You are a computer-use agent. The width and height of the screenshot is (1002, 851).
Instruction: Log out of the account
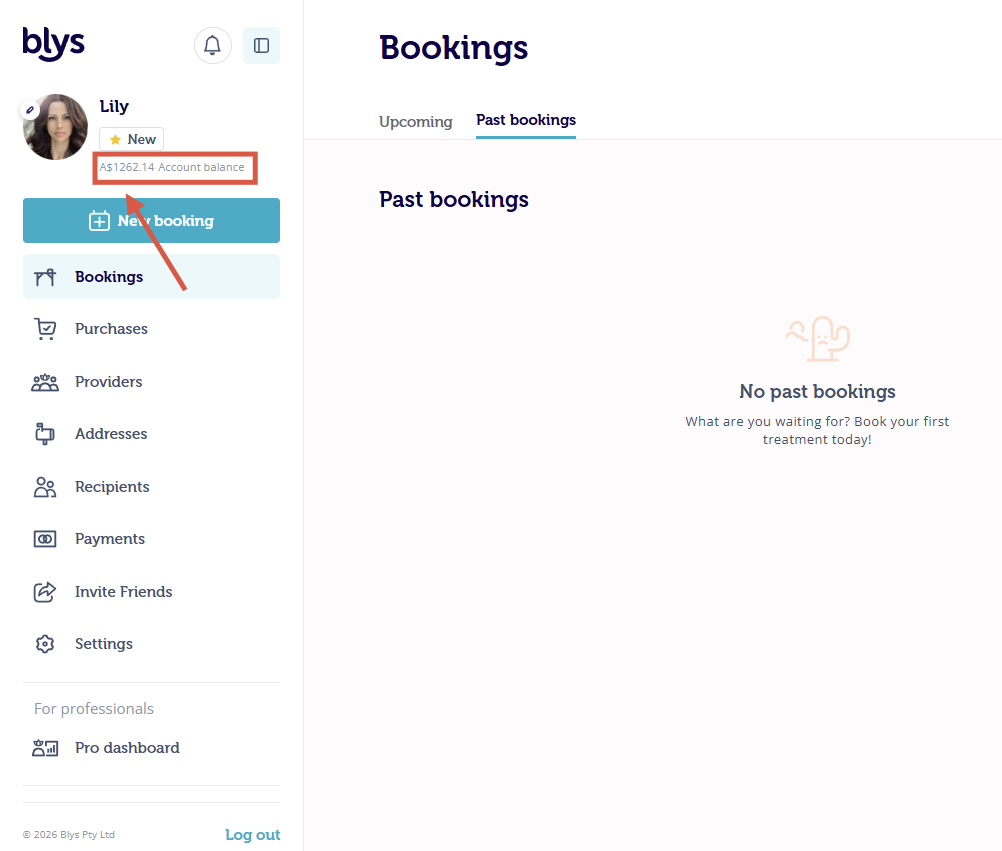click(252, 835)
